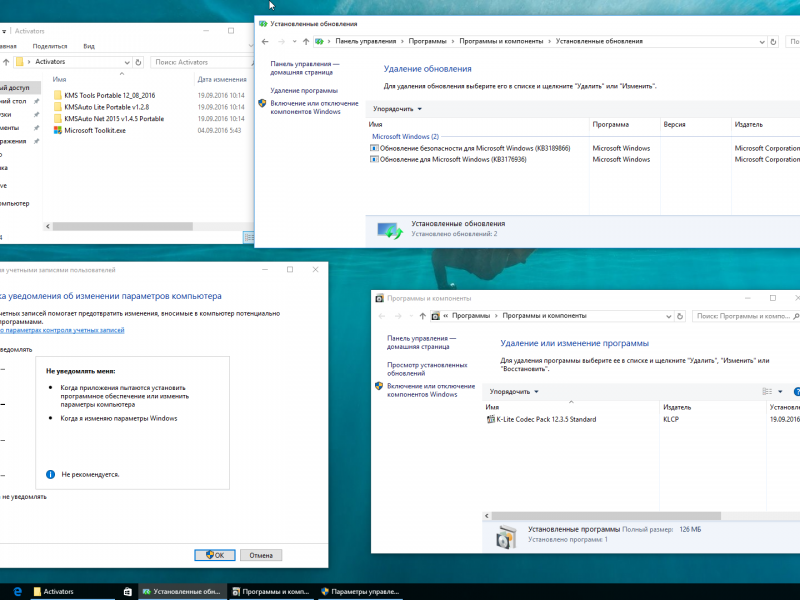Switch to UAC settings taskbar button
800x600 pixels.
point(360,591)
